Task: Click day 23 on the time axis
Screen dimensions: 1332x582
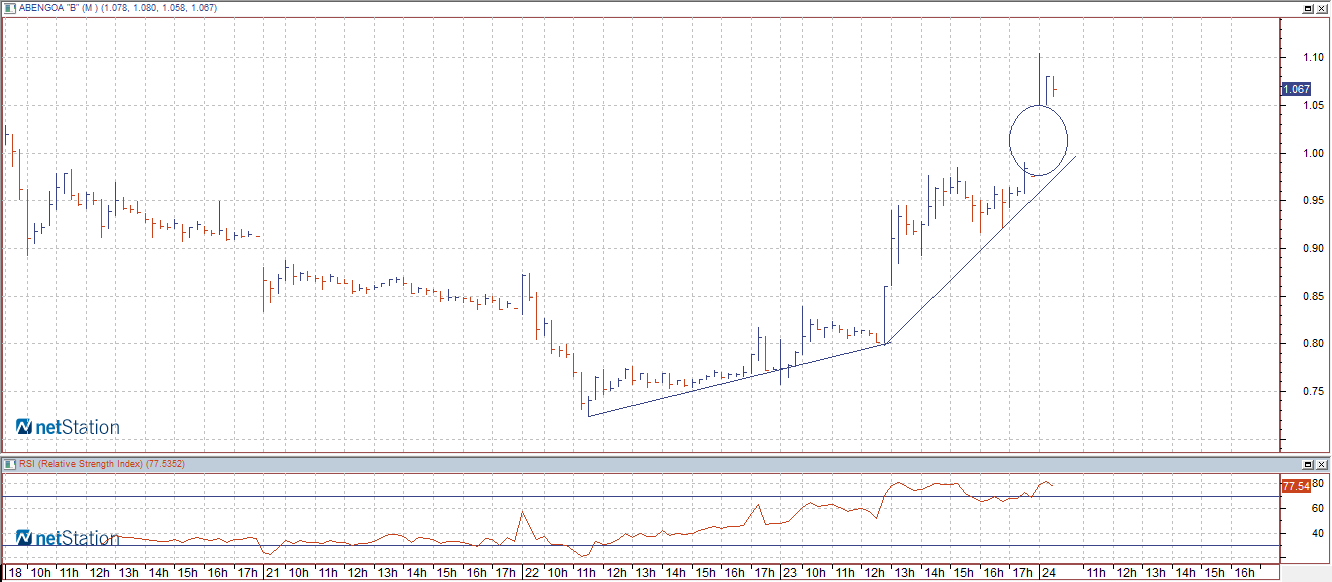Action: tap(789, 573)
